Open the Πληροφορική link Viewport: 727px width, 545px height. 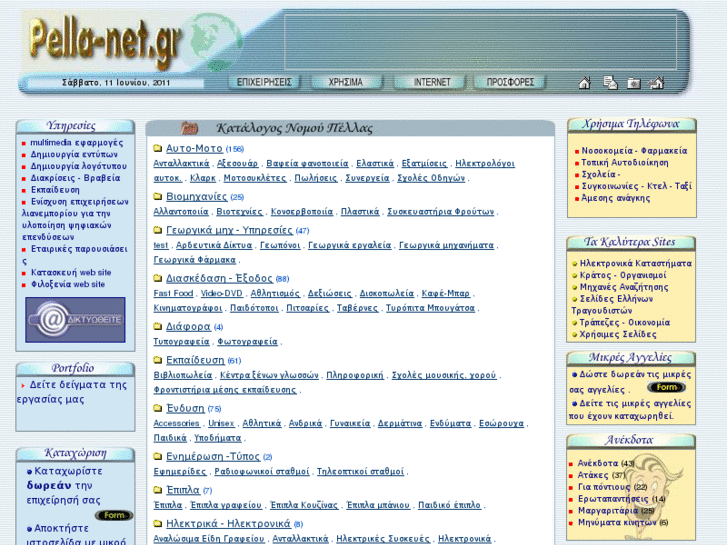355,375
